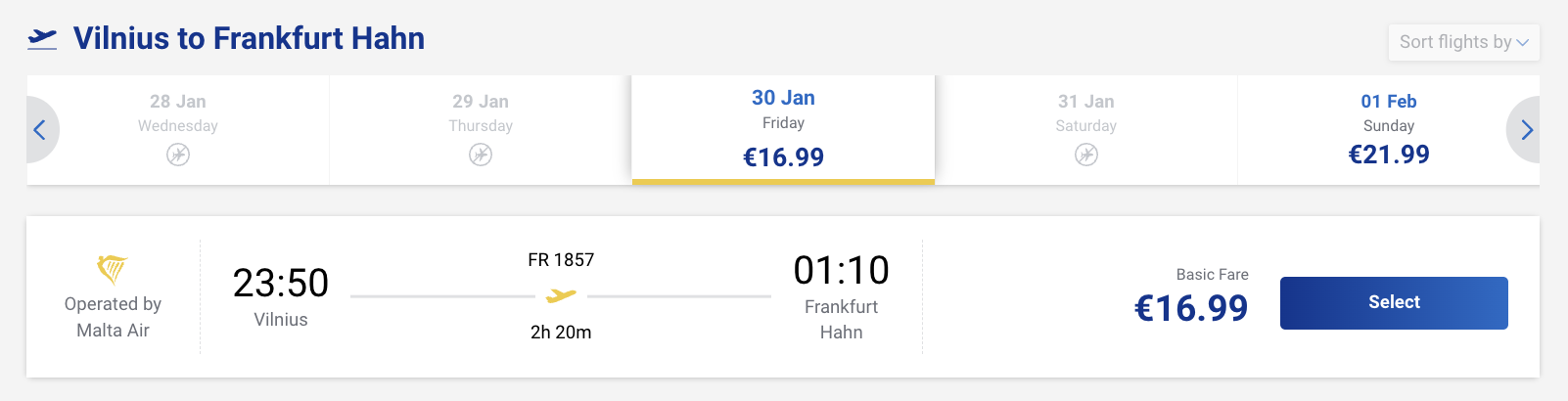Click the 23:50 Vilnius departure time
Viewport: 1568px width, 401px height.
(x=281, y=284)
